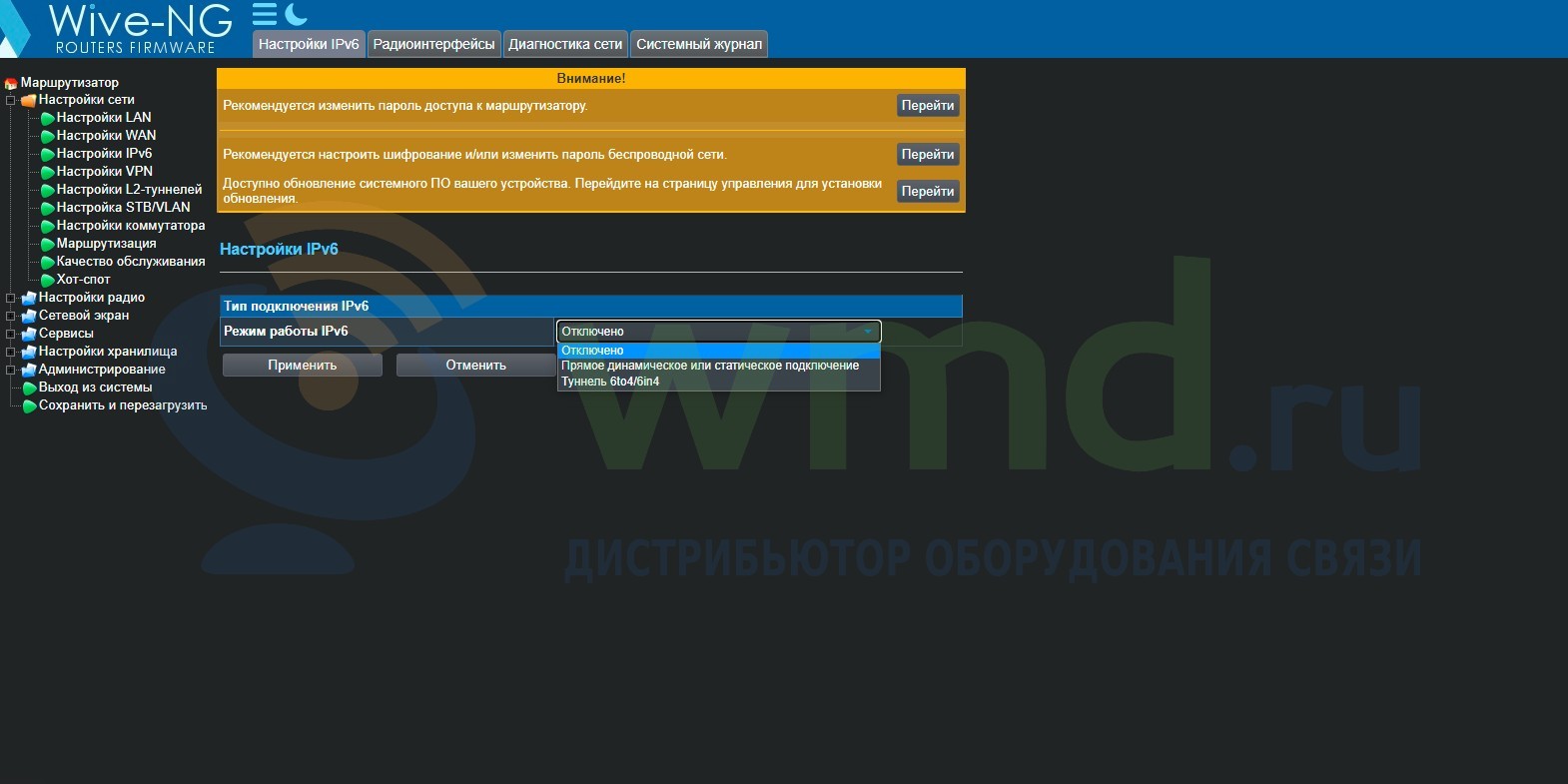Click the Внимание! warning header
The height and width of the screenshot is (784, 1568).
click(591, 79)
